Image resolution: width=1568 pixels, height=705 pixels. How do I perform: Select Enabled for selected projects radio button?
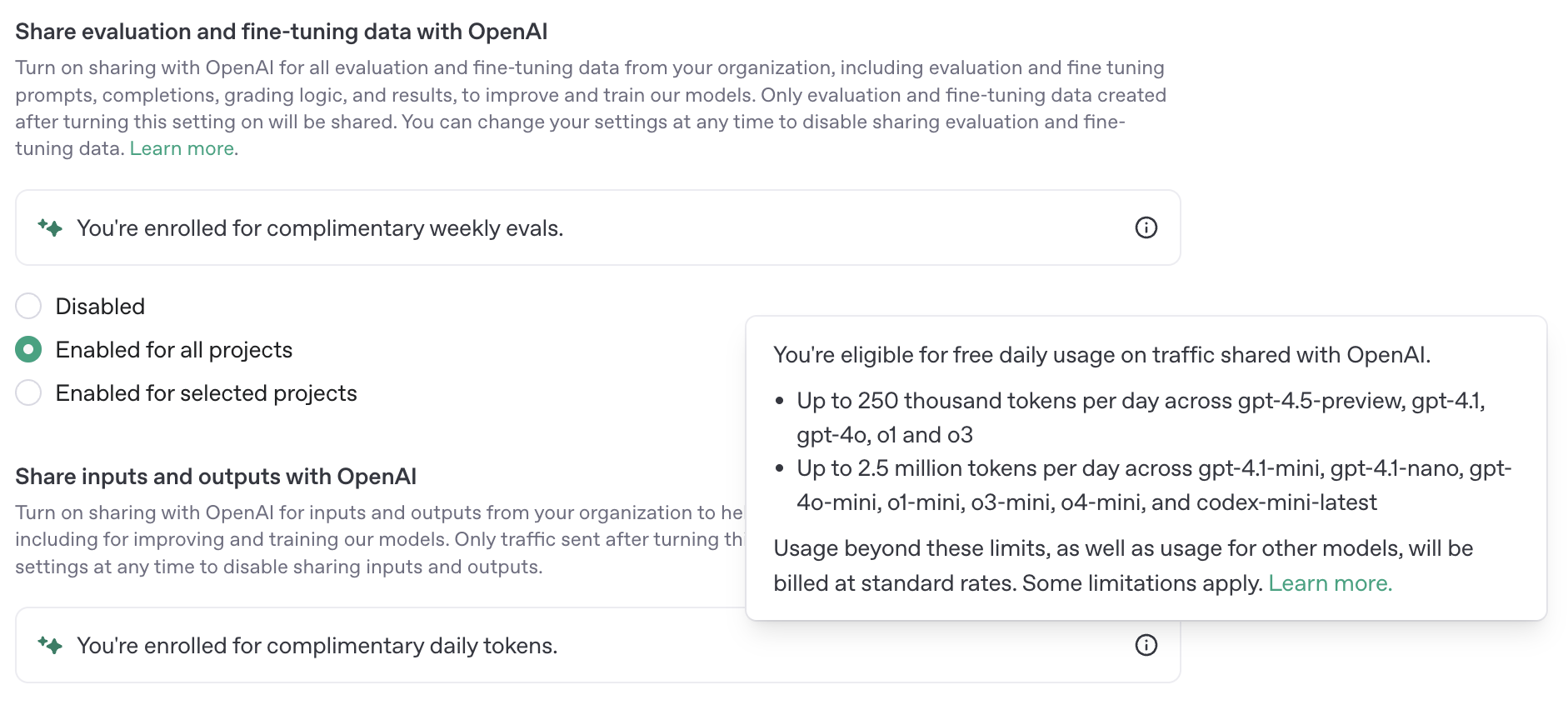[28, 392]
